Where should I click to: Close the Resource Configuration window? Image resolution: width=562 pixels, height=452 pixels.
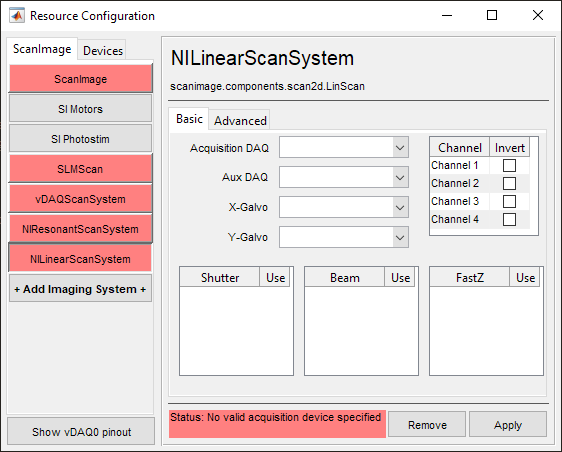point(538,15)
